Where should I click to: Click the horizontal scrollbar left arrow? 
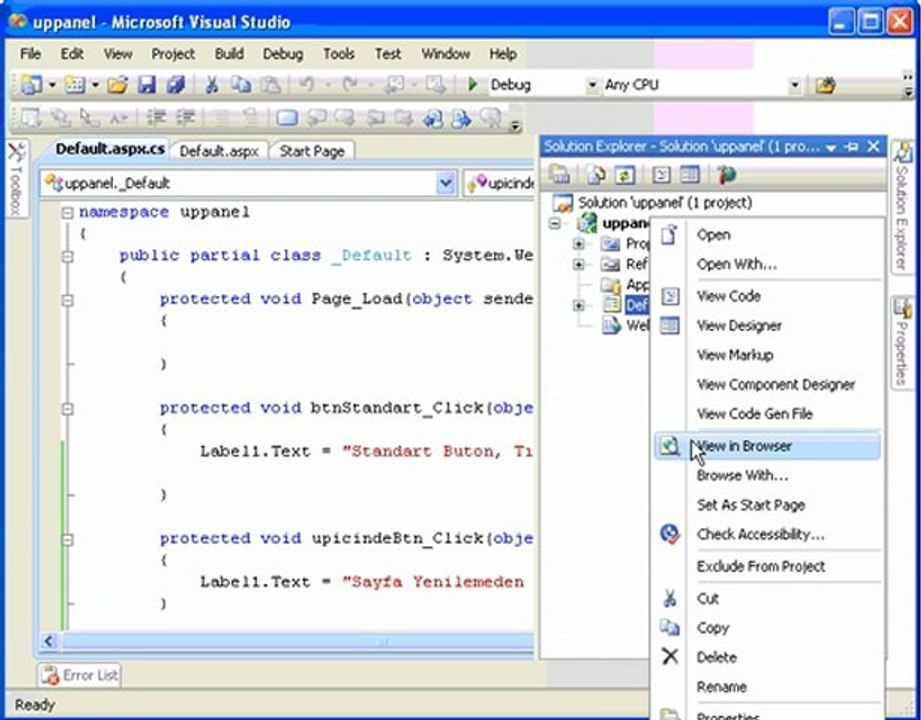(49, 641)
